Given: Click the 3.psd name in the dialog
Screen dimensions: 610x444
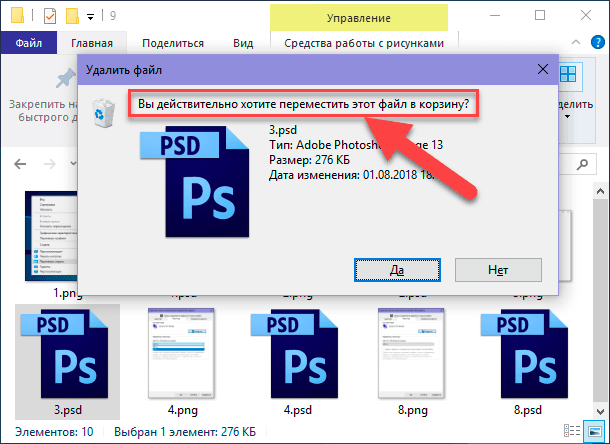Looking at the screenshot, I should tap(283, 130).
